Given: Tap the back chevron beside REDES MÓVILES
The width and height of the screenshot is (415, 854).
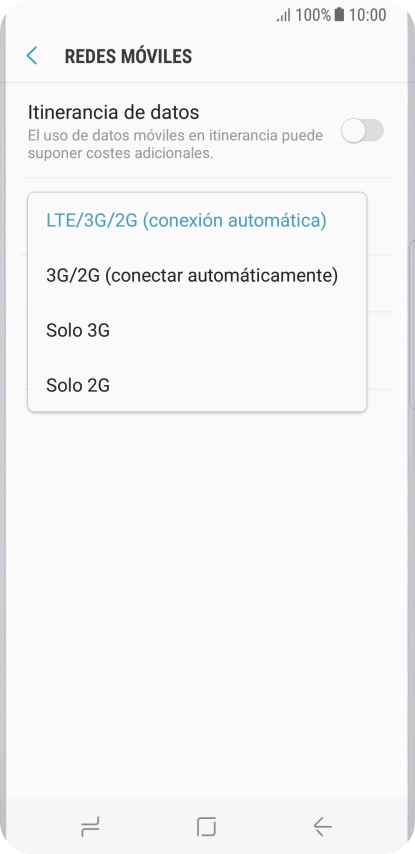Looking at the screenshot, I should (x=32, y=56).
